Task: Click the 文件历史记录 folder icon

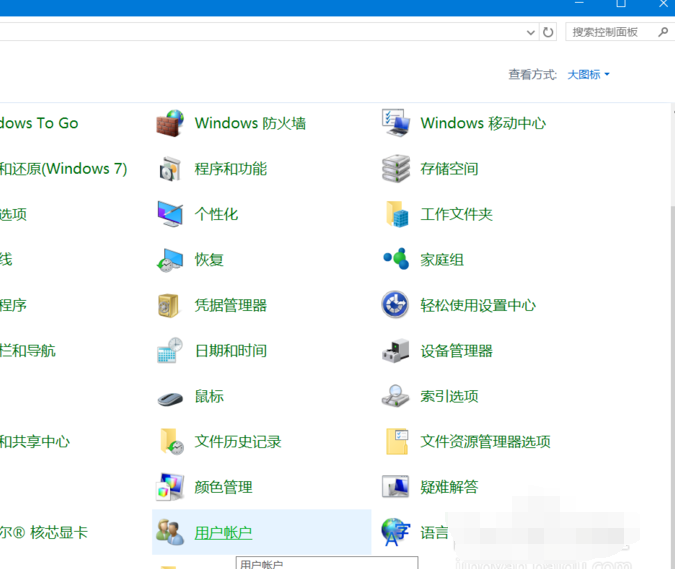Action: [171, 441]
